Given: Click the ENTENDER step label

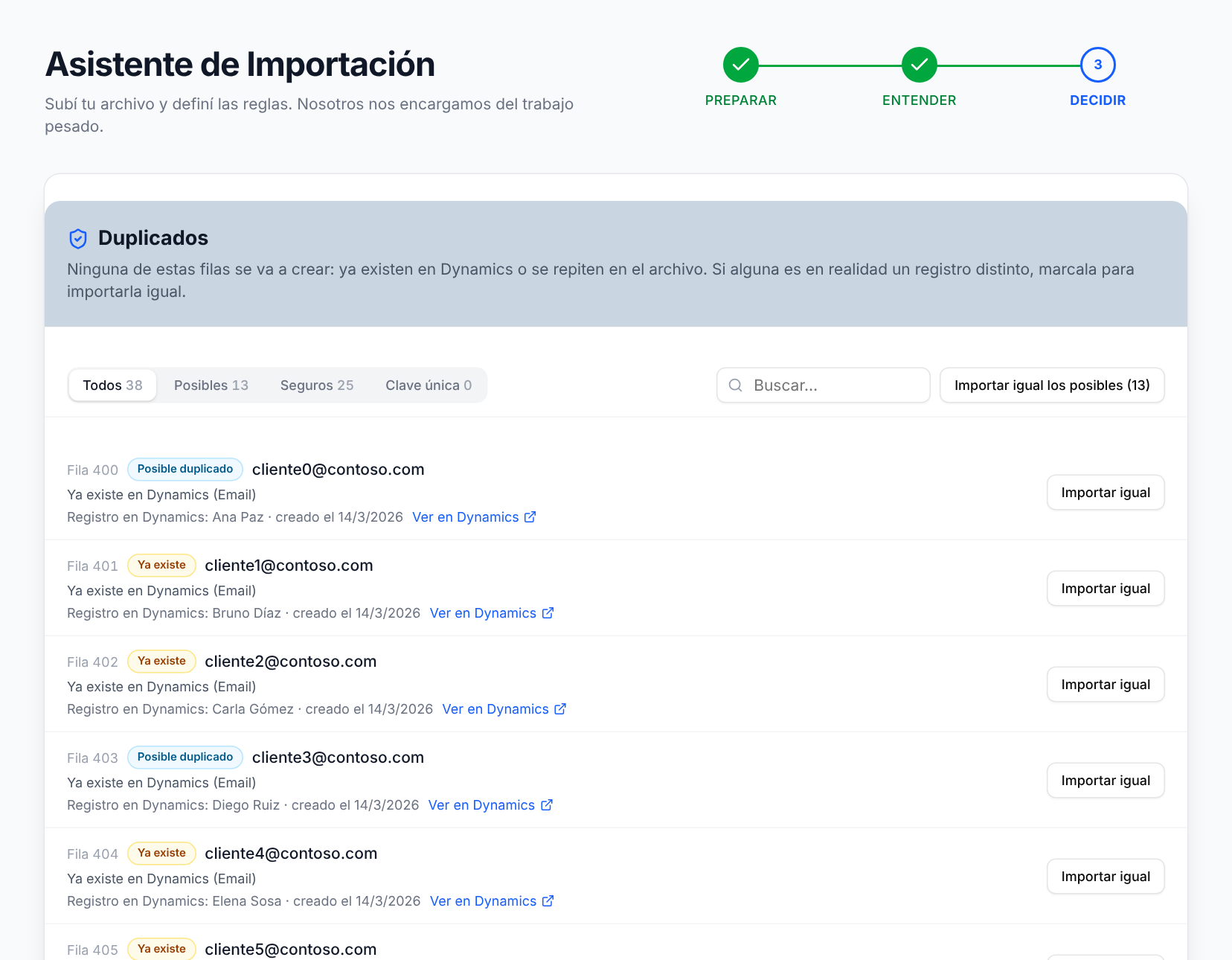Looking at the screenshot, I should tap(919, 100).
